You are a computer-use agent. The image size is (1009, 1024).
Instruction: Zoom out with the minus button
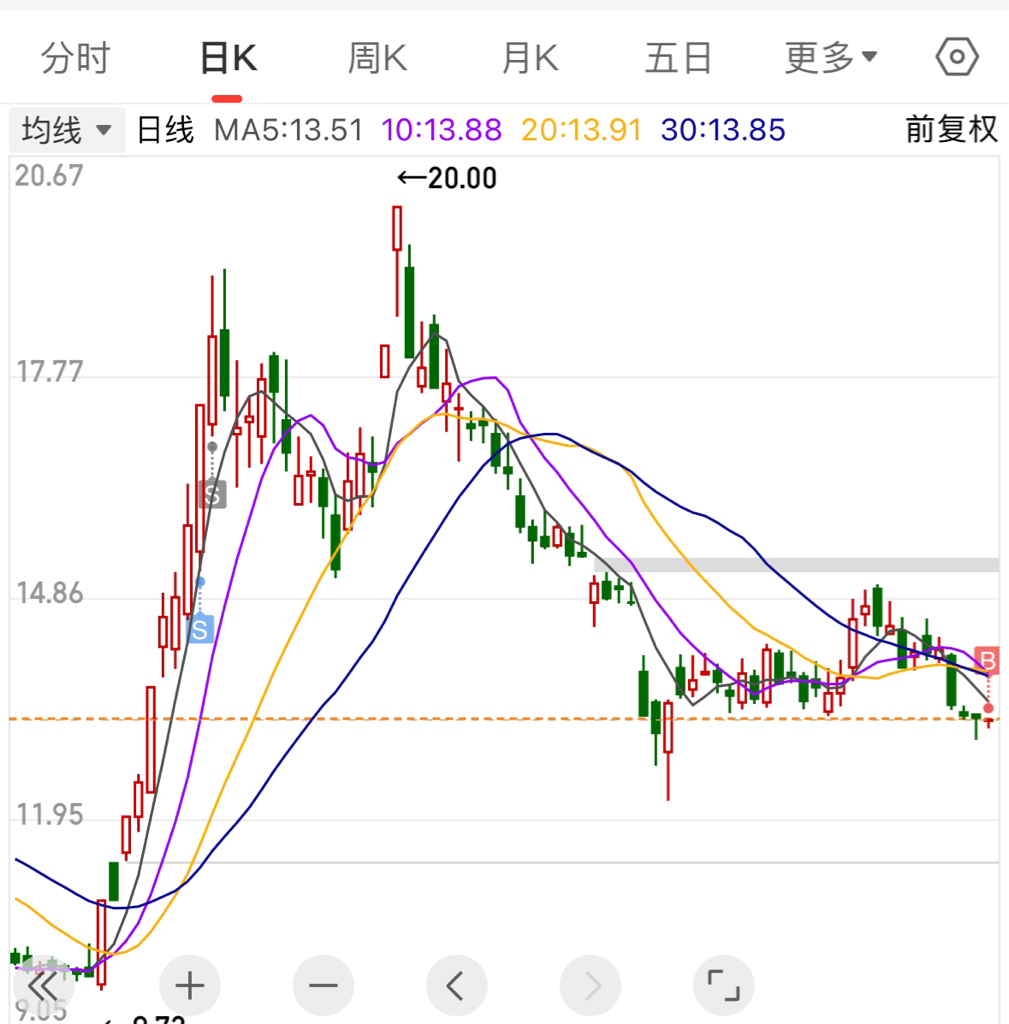point(323,985)
